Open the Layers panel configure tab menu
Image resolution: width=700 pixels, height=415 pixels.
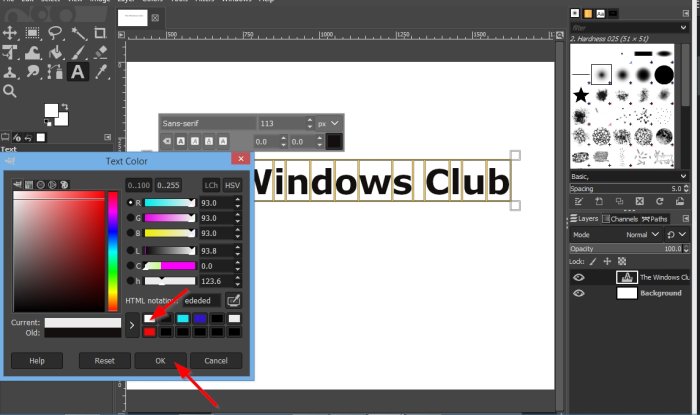[x=686, y=218]
